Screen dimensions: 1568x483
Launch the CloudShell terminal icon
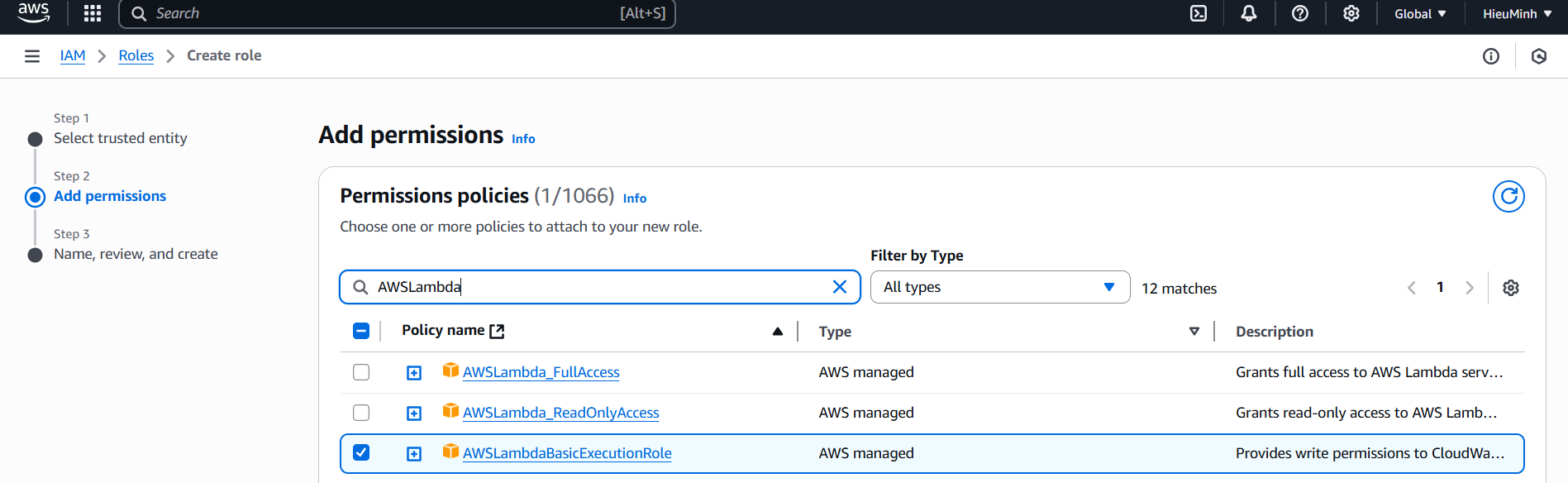pyautogui.click(x=1199, y=13)
